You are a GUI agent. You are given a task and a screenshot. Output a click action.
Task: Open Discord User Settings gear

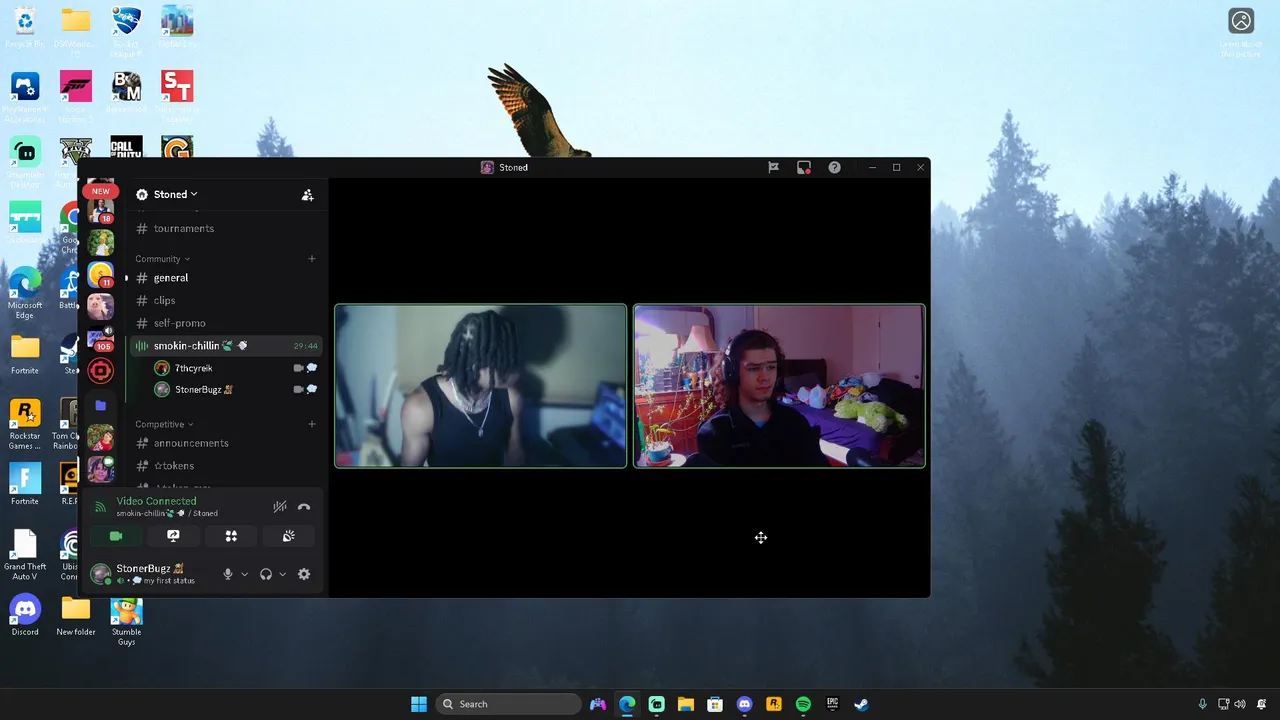pos(304,574)
